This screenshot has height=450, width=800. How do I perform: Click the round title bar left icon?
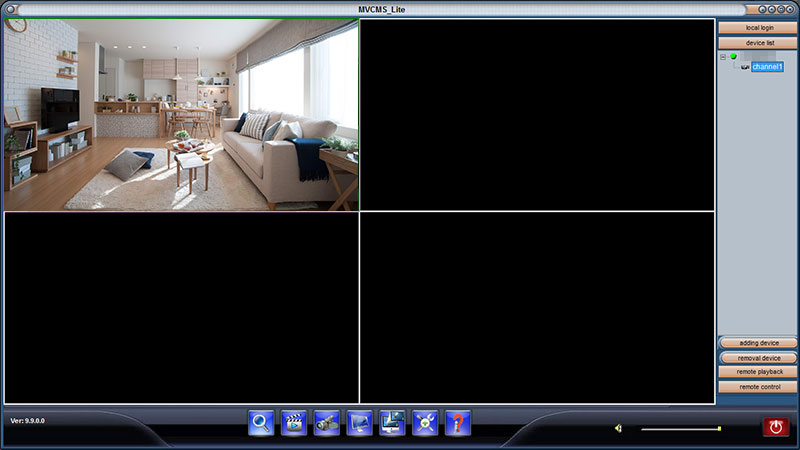11,9
